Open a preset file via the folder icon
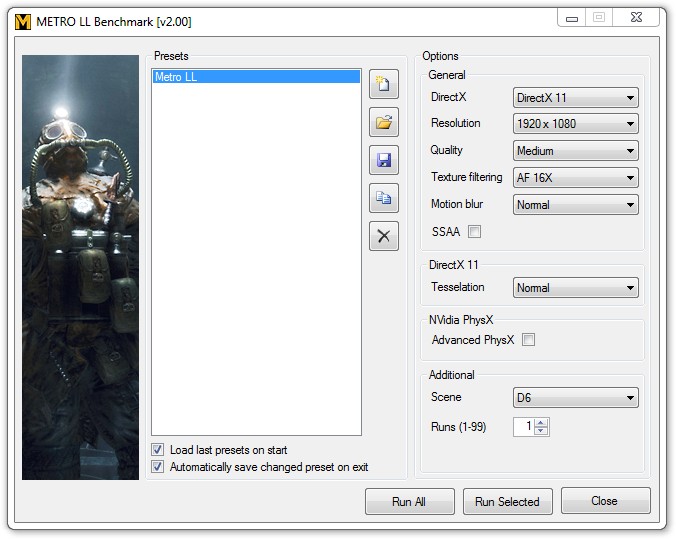Image resolution: width=676 pixels, height=539 pixels. pos(384,122)
